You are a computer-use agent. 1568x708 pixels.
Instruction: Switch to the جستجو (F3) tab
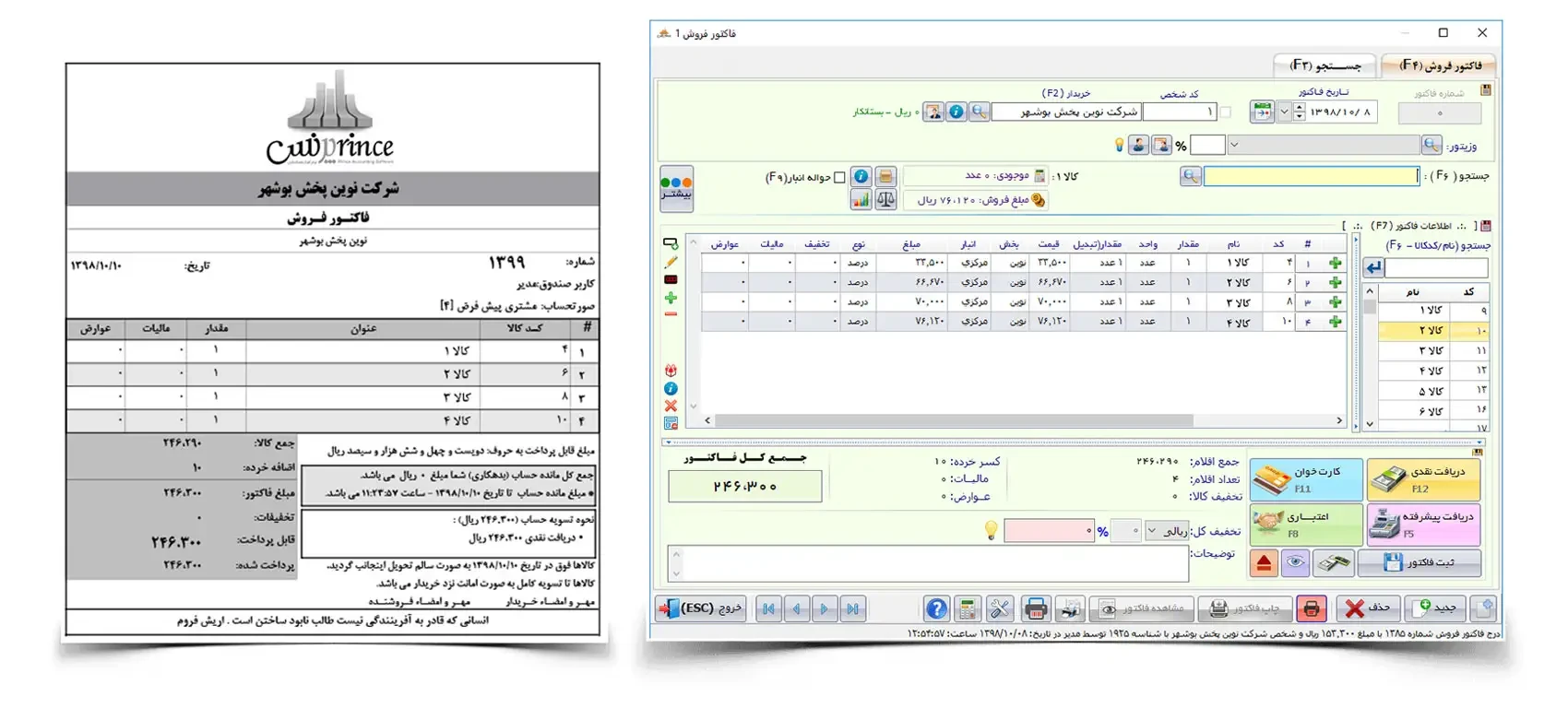point(1325,65)
